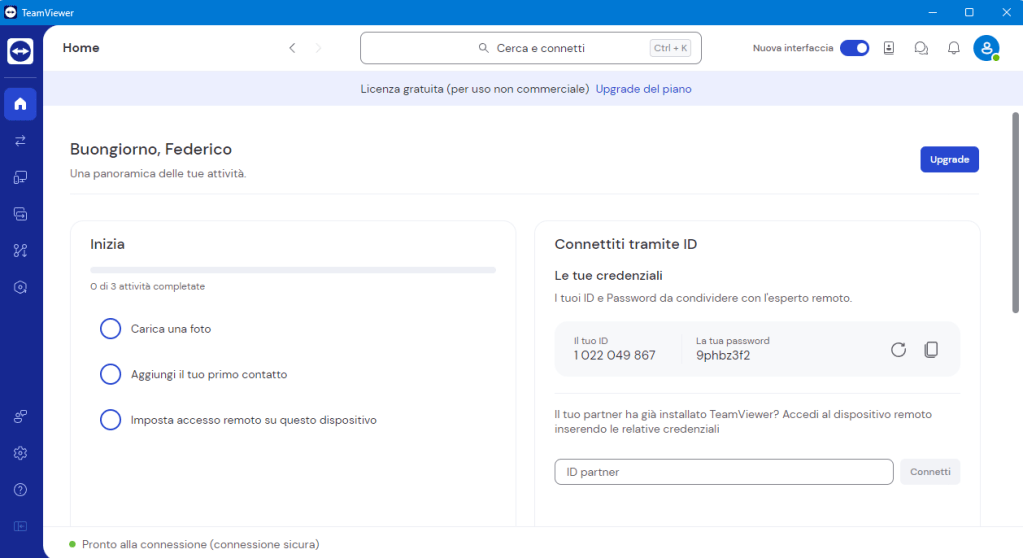This screenshot has width=1023, height=558.
Task: Close the TeamViewer window
Action: 1006,12
